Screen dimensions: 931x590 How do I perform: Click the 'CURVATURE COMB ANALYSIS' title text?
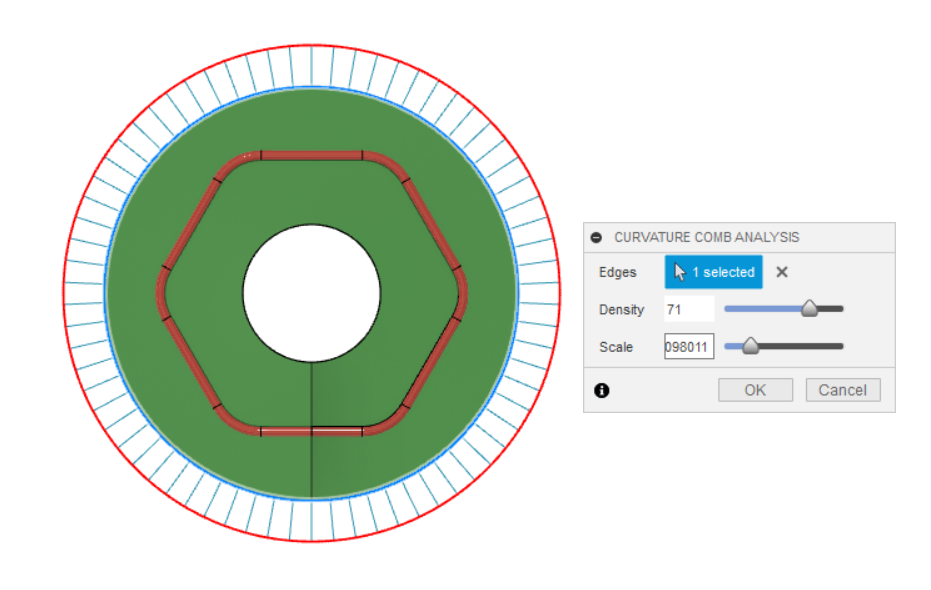tap(707, 237)
